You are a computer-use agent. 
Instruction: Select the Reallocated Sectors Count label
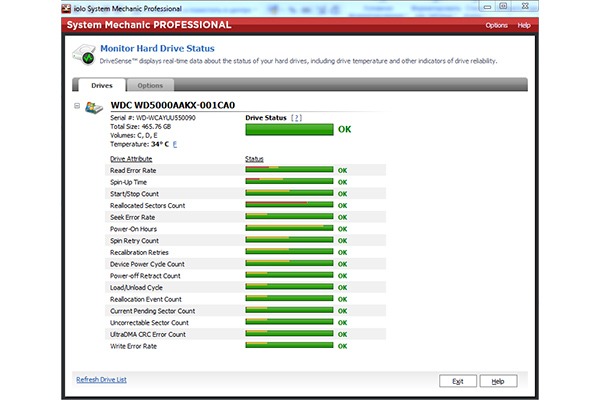(147, 206)
